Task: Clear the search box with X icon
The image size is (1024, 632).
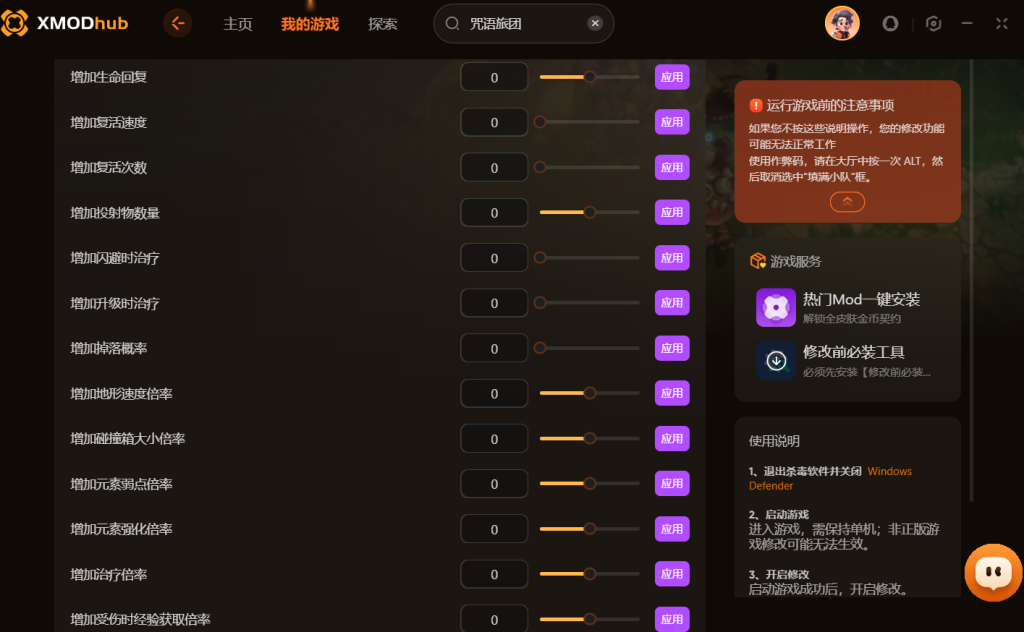Action: (595, 24)
